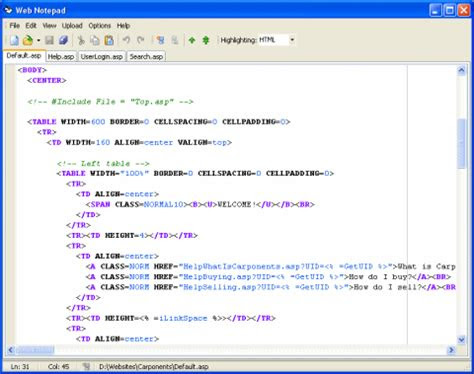Click the #Include File Top.asp comment

click(x=110, y=101)
